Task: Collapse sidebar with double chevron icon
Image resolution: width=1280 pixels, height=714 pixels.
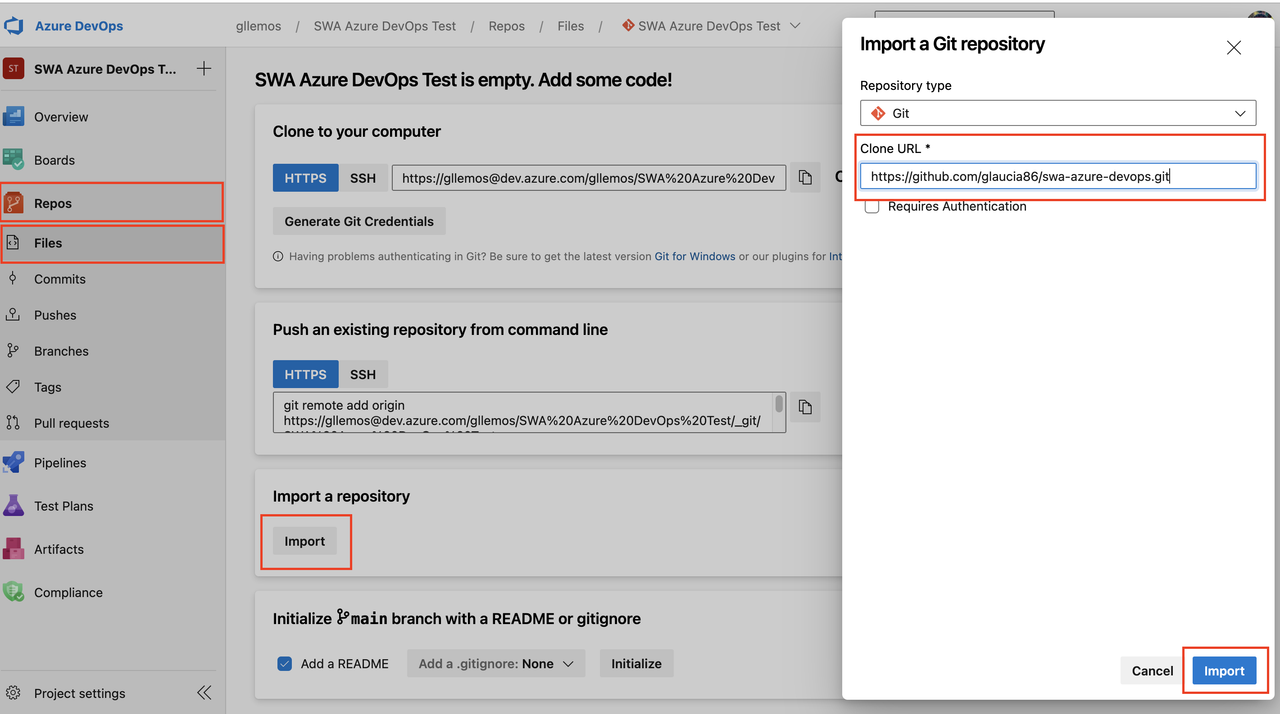Action: 204,693
